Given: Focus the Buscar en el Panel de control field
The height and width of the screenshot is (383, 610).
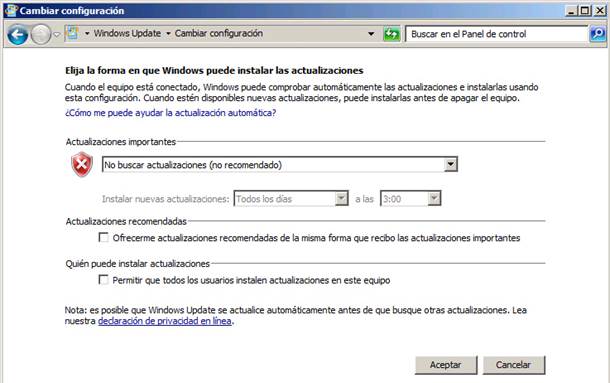Looking at the screenshot, I should 496,34.
